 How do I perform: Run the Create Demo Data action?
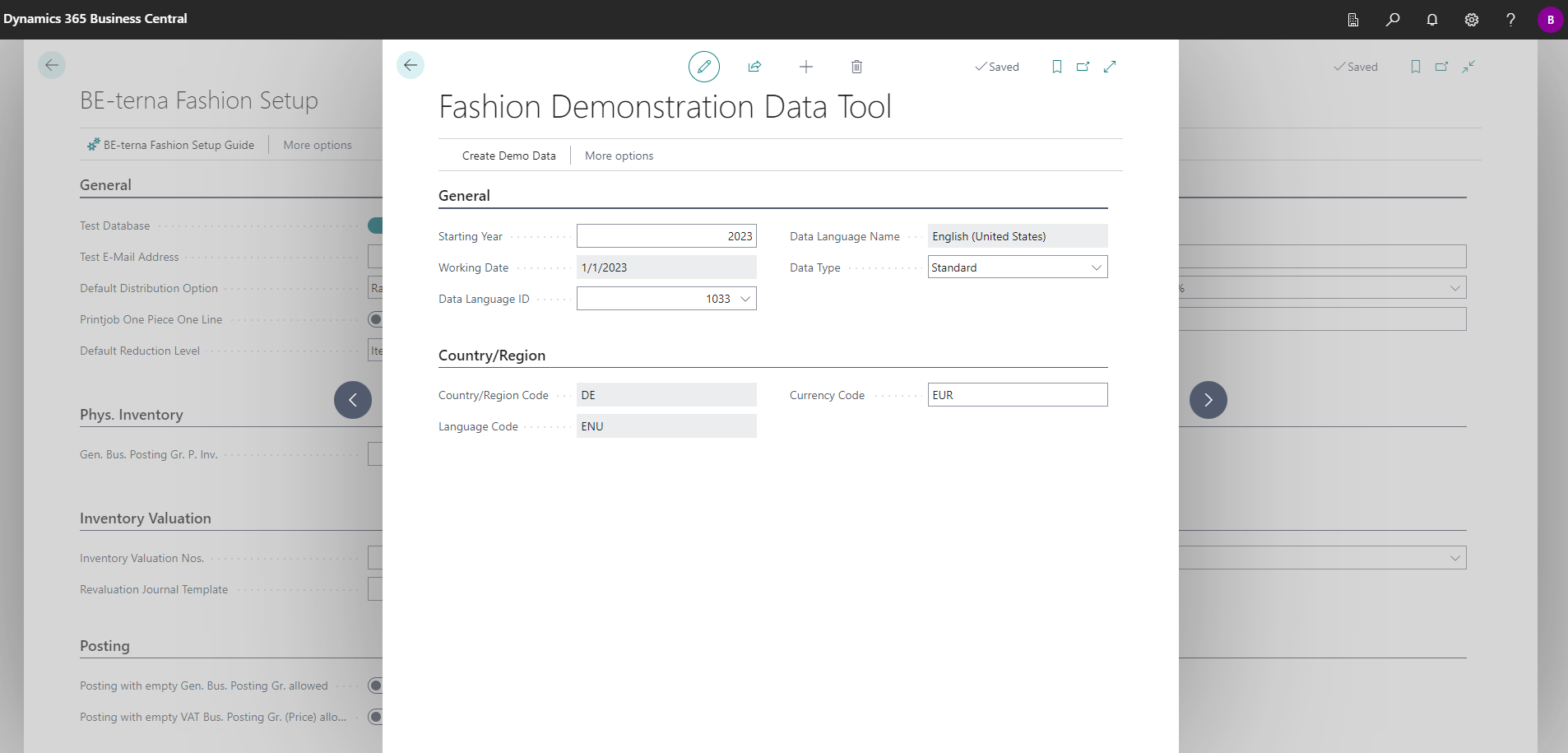(508, 156)
